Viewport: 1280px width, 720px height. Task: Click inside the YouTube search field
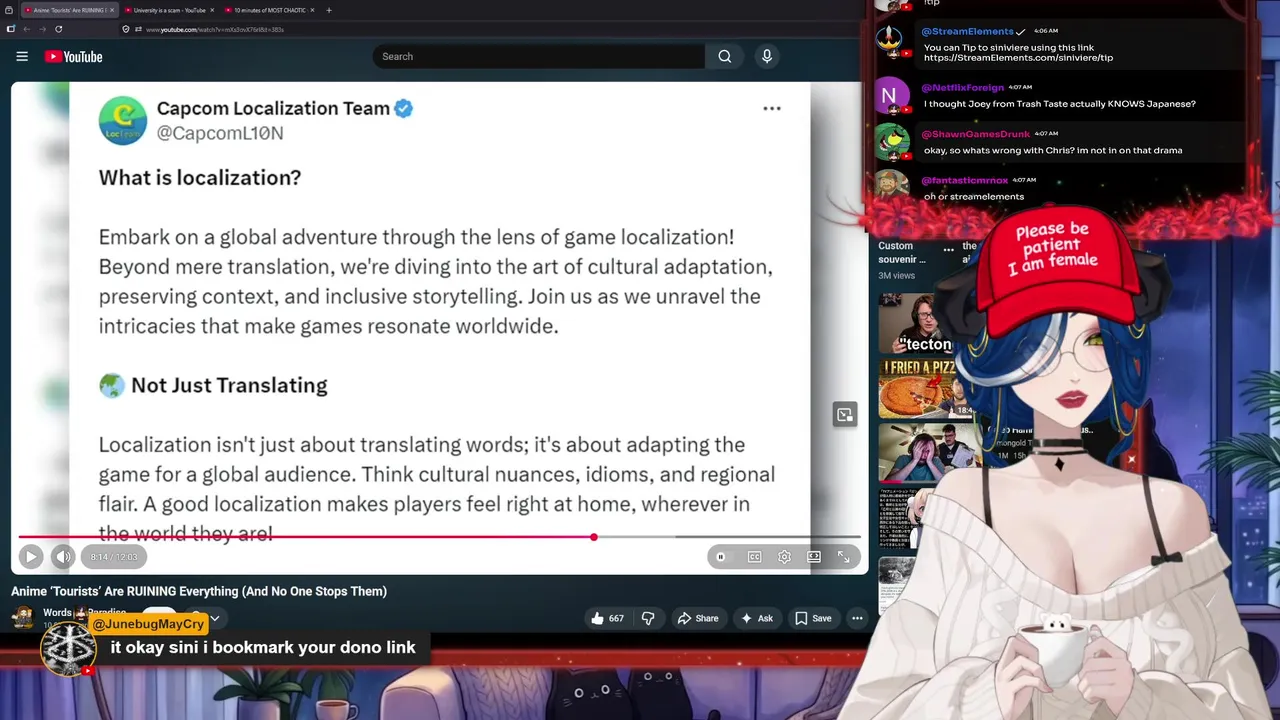point(536,57)
